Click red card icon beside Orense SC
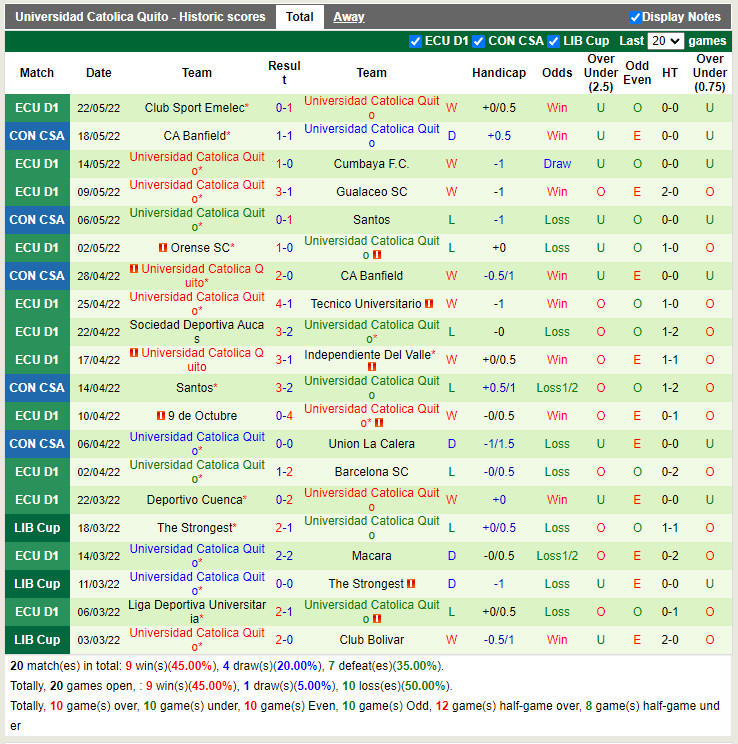The image size is (738, 744). 162,248
